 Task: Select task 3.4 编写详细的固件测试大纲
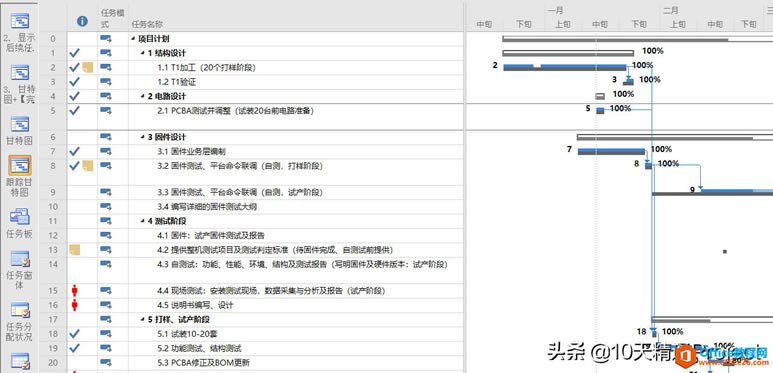207,207
